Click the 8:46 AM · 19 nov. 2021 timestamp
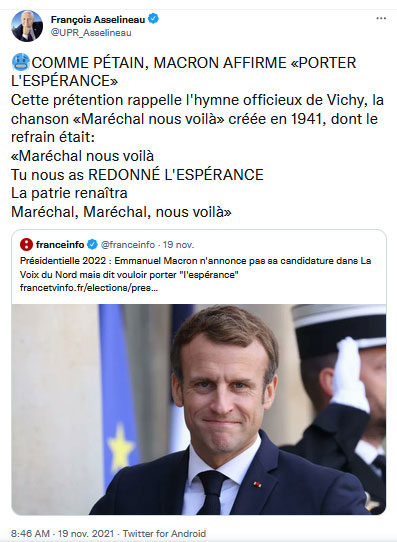Image resolution: width=397 pixels, height=542 pixels. 62,534
